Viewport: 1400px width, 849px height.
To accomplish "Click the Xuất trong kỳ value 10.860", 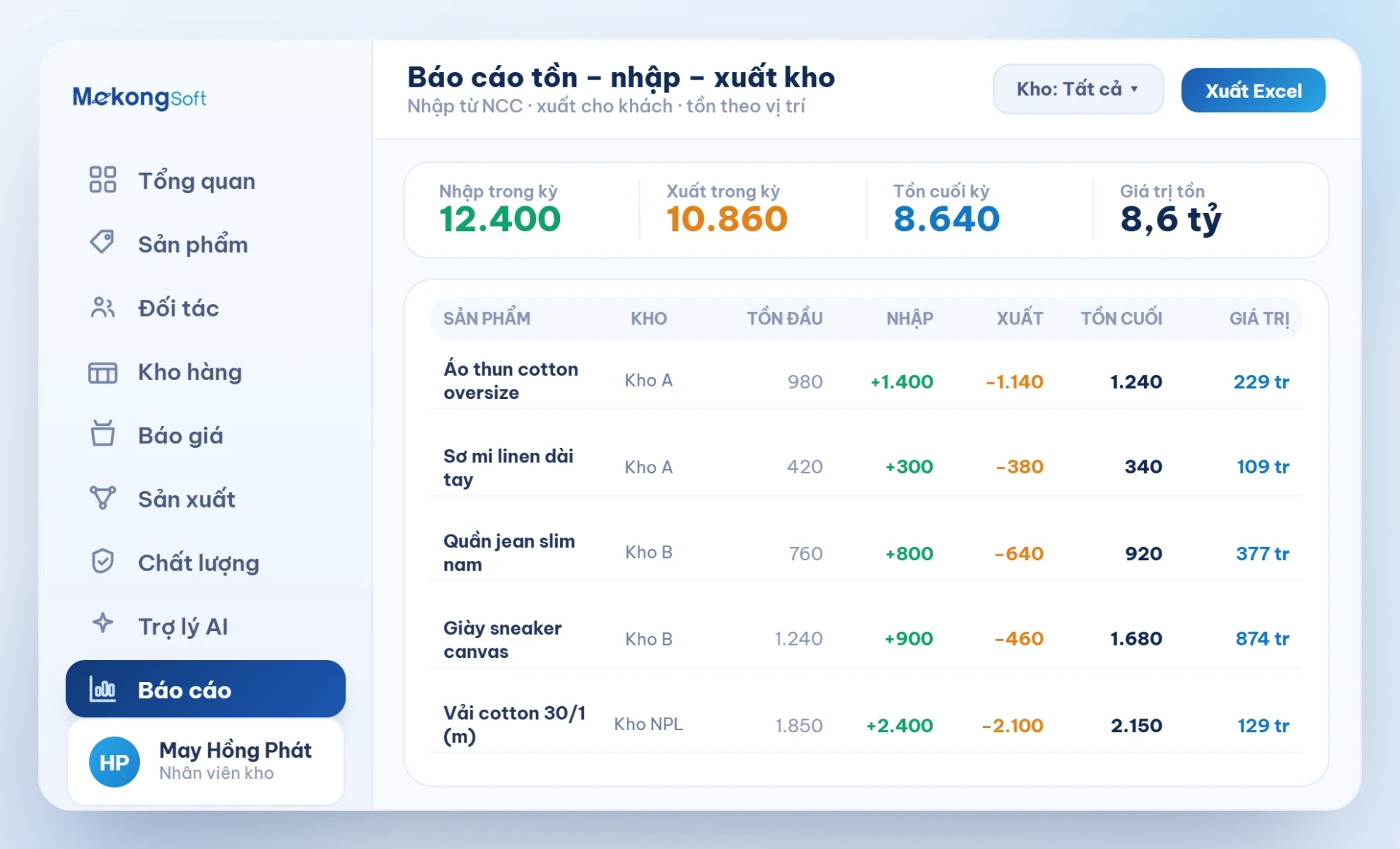I will click(x=727, y=219).
